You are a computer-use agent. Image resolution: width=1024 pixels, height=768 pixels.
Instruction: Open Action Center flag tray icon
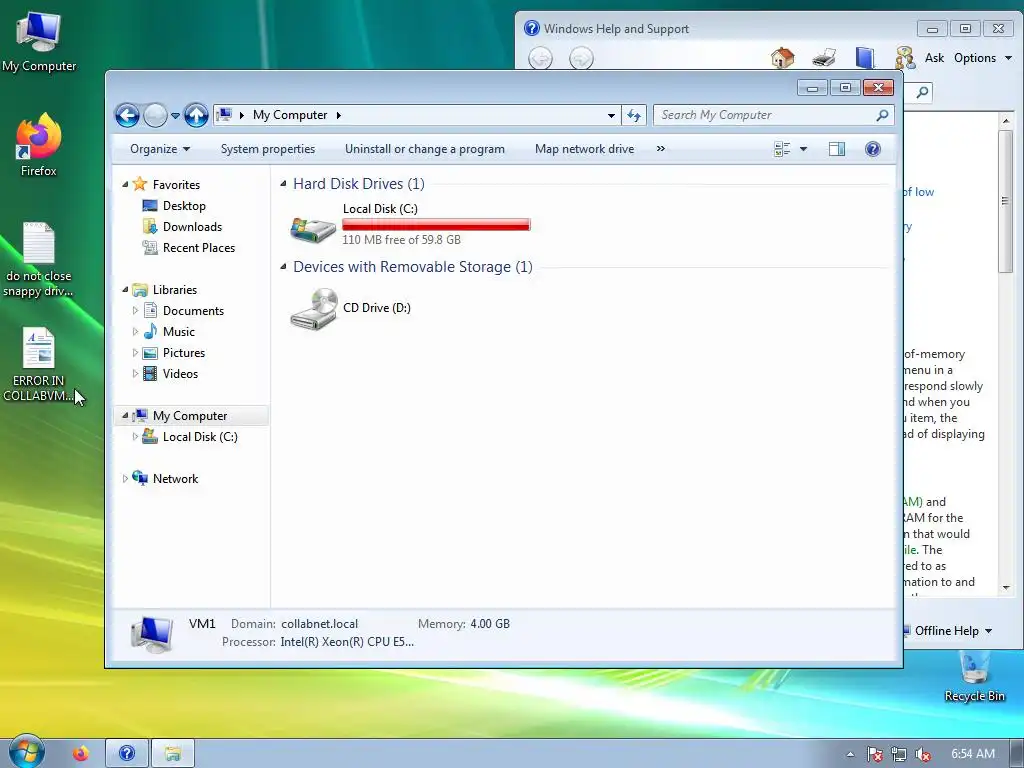pyautogui.click(x=874, y=754)
